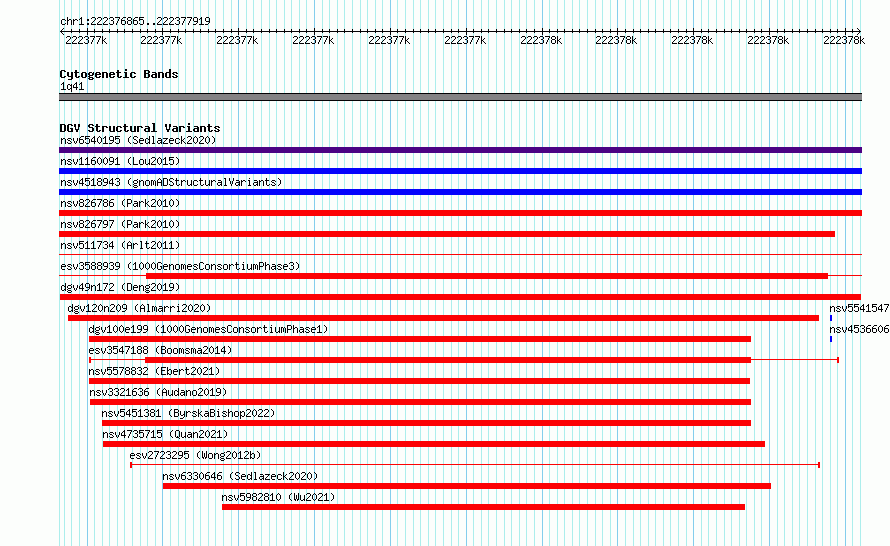The height and width of the screenshot is (546, 890).
Task: Select the dark purple nsv6540195 variant bar
Action: [x=460, y=150]
